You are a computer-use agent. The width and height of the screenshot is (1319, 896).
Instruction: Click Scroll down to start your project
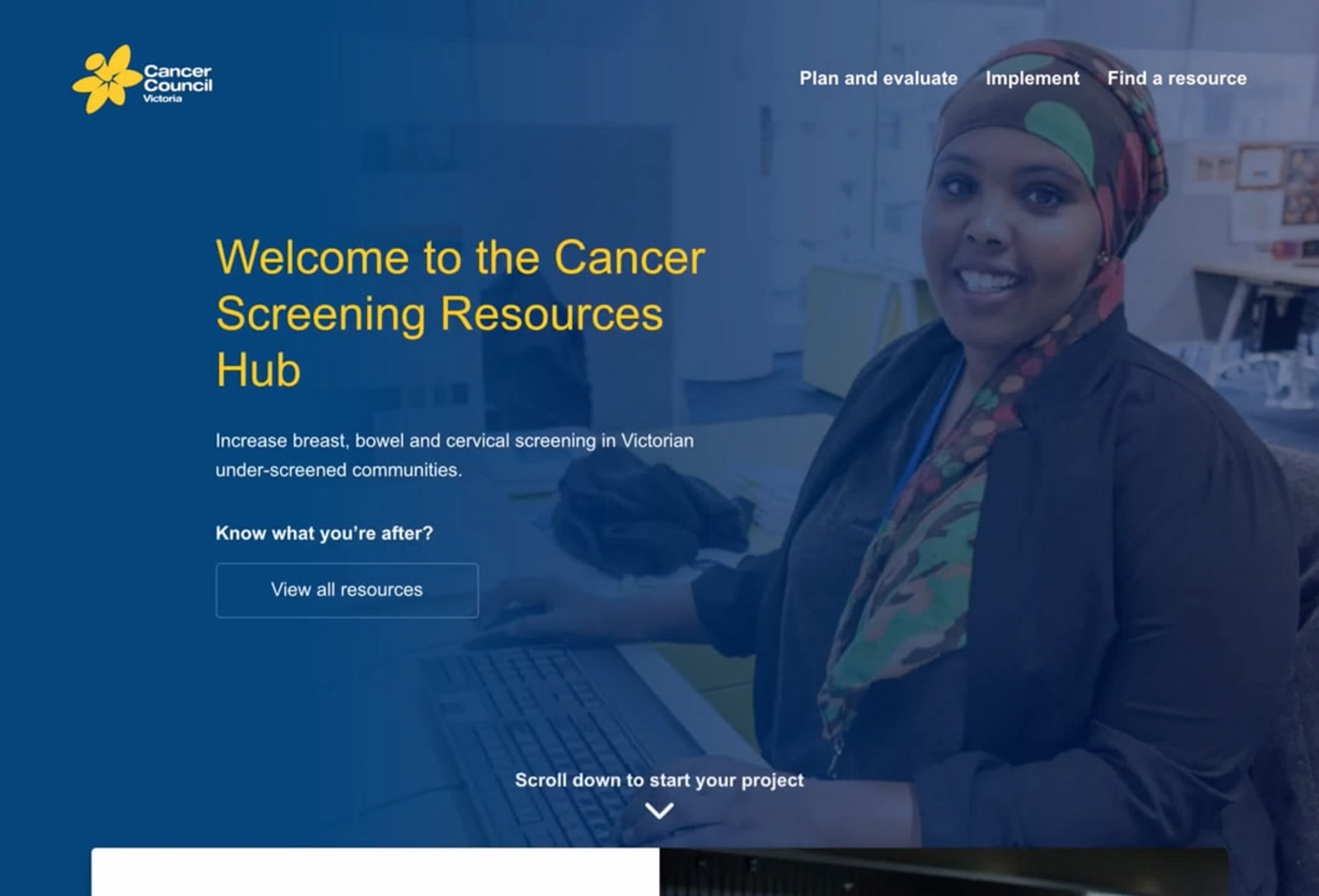pyautogui.click(x=659, y=780)
